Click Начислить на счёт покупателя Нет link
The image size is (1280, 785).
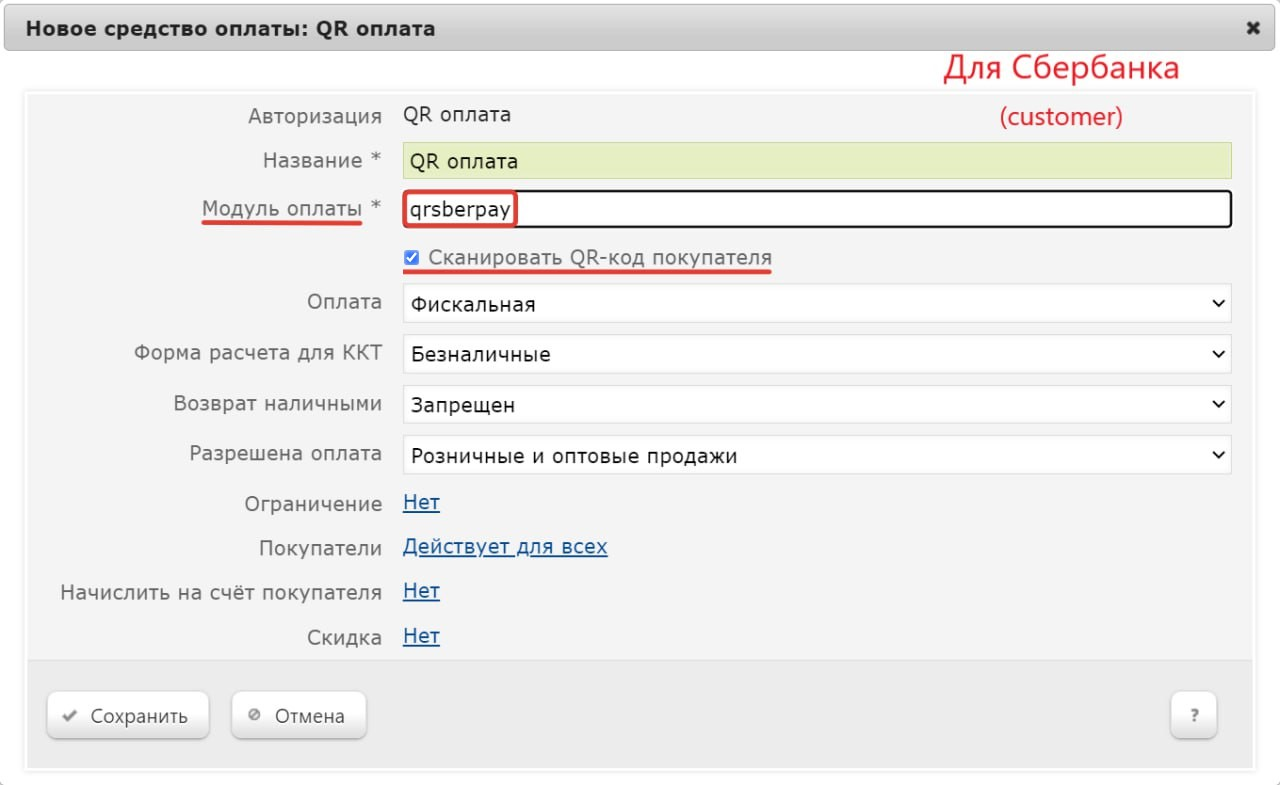coord(421,591)
